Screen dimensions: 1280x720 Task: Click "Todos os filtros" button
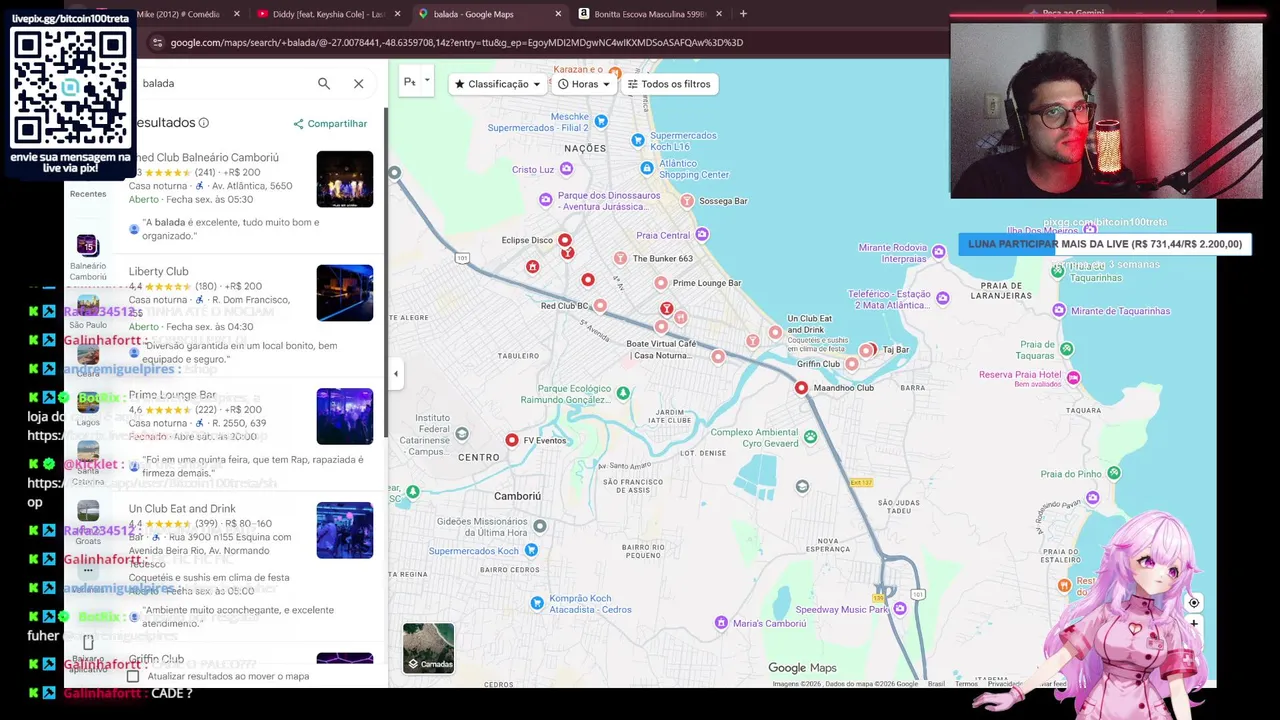[668, 84]
